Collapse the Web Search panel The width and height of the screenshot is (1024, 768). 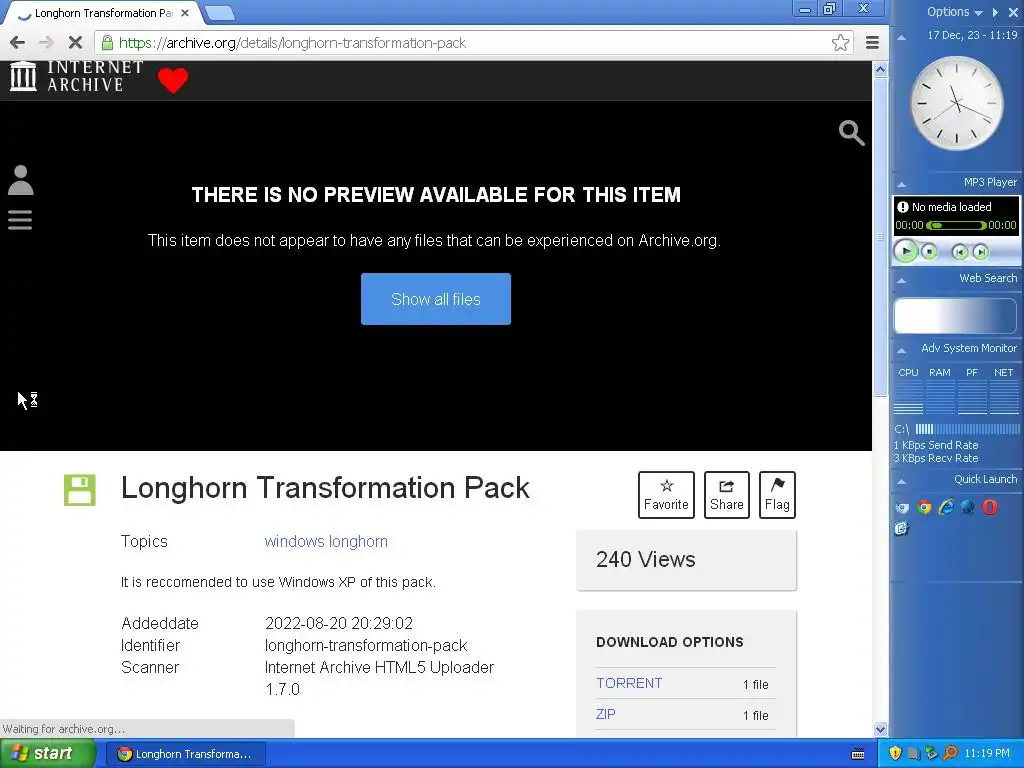pyautogui.click(x=901, y=280)
